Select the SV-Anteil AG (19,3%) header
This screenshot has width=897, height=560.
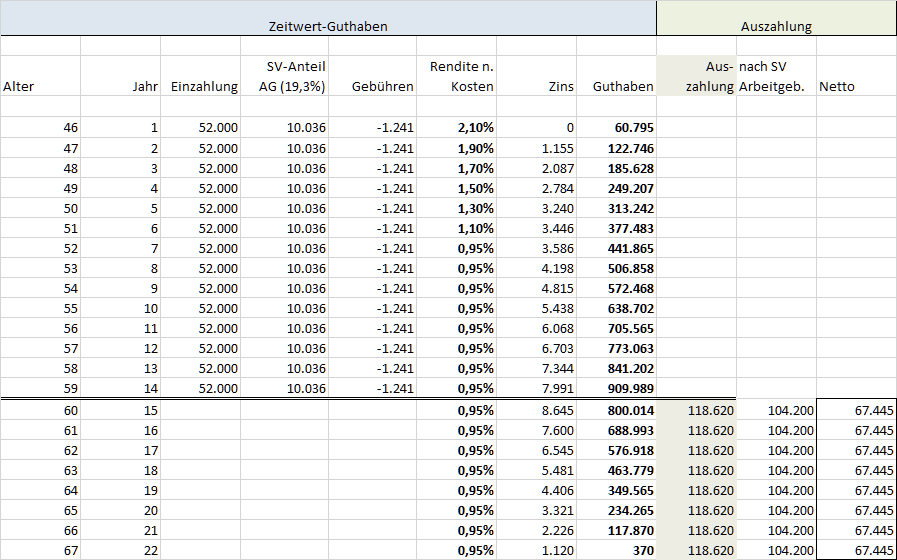(284, 76)
